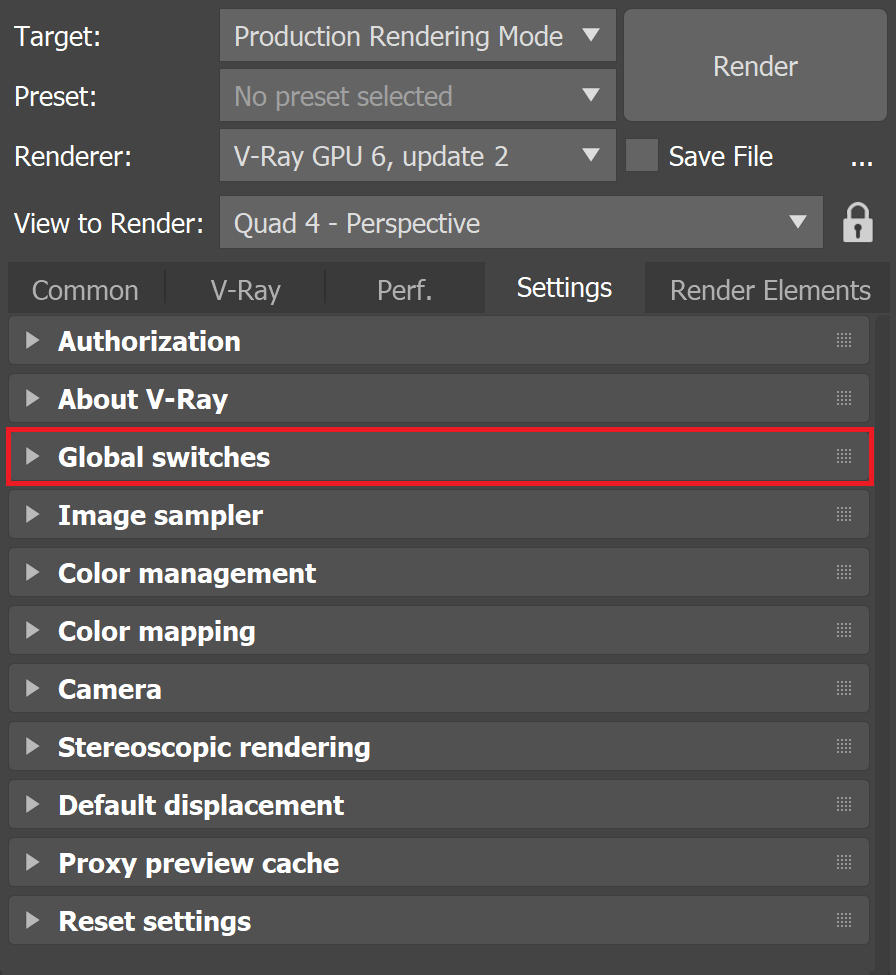Image resolution: width=896 pixels, height=975 pixels.
Task: Enable the Save File checkbox
Action: [641, 156]
